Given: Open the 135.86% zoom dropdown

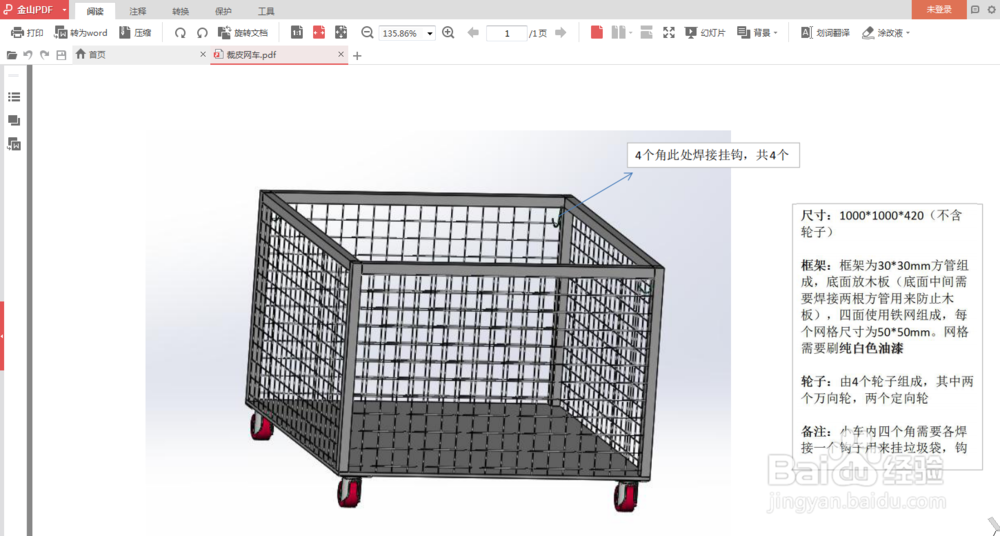Looking at the screenshot, I should coord(430,33).
